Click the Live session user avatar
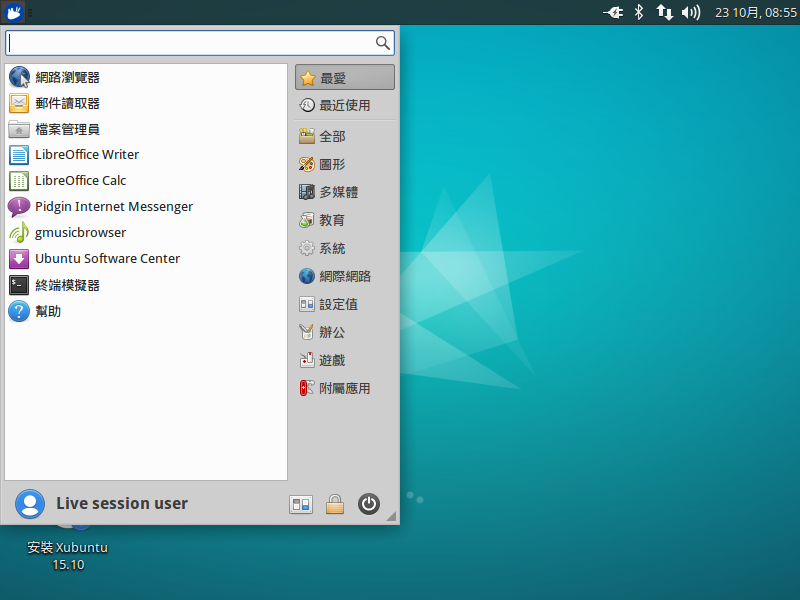The image size is (800, 600). coord(30,504)
